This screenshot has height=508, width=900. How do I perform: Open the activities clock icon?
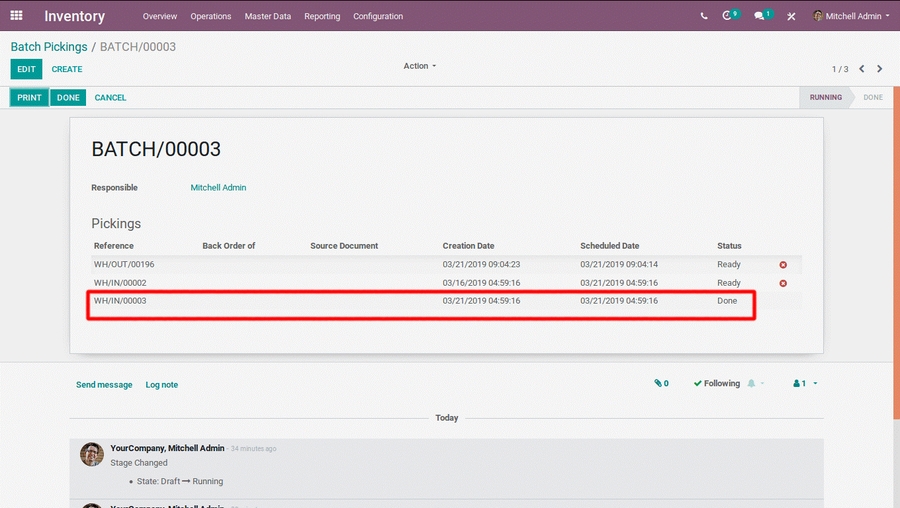tap(728, 16)
